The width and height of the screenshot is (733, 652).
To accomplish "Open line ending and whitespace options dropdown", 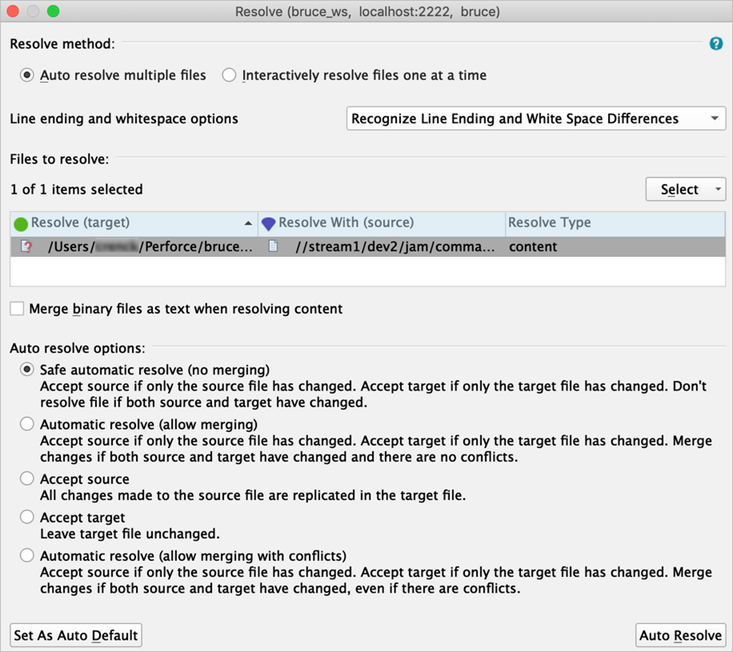I will tap(535, 119).
